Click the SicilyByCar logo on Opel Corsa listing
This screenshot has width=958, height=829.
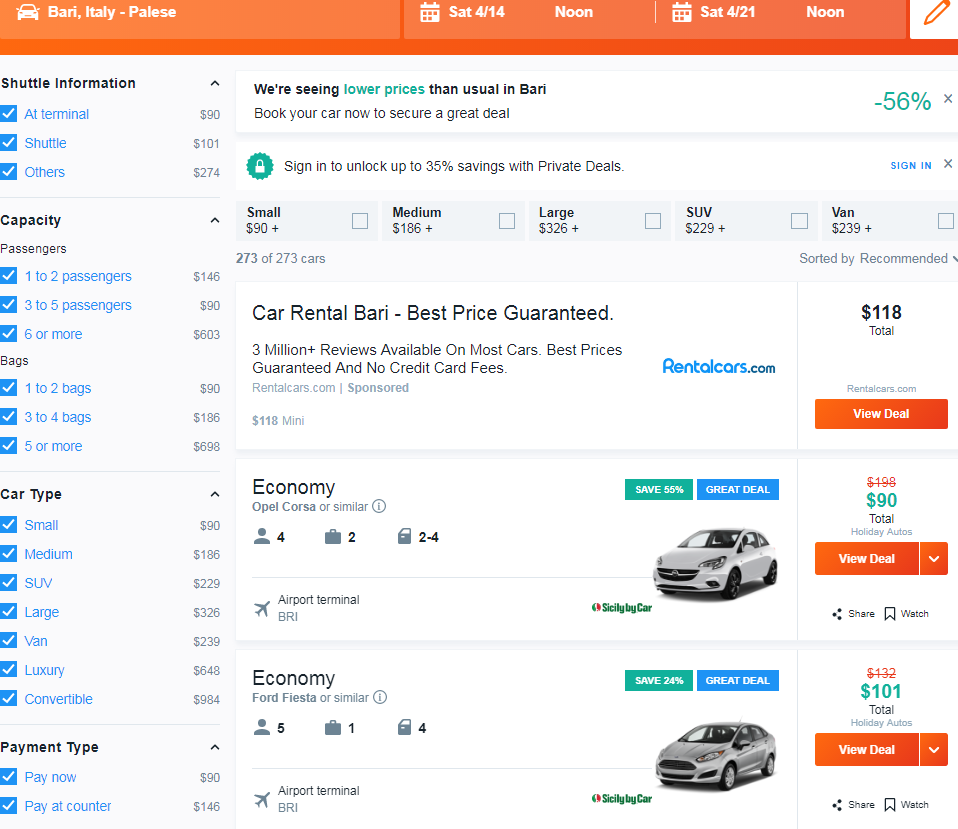[622, 608]
